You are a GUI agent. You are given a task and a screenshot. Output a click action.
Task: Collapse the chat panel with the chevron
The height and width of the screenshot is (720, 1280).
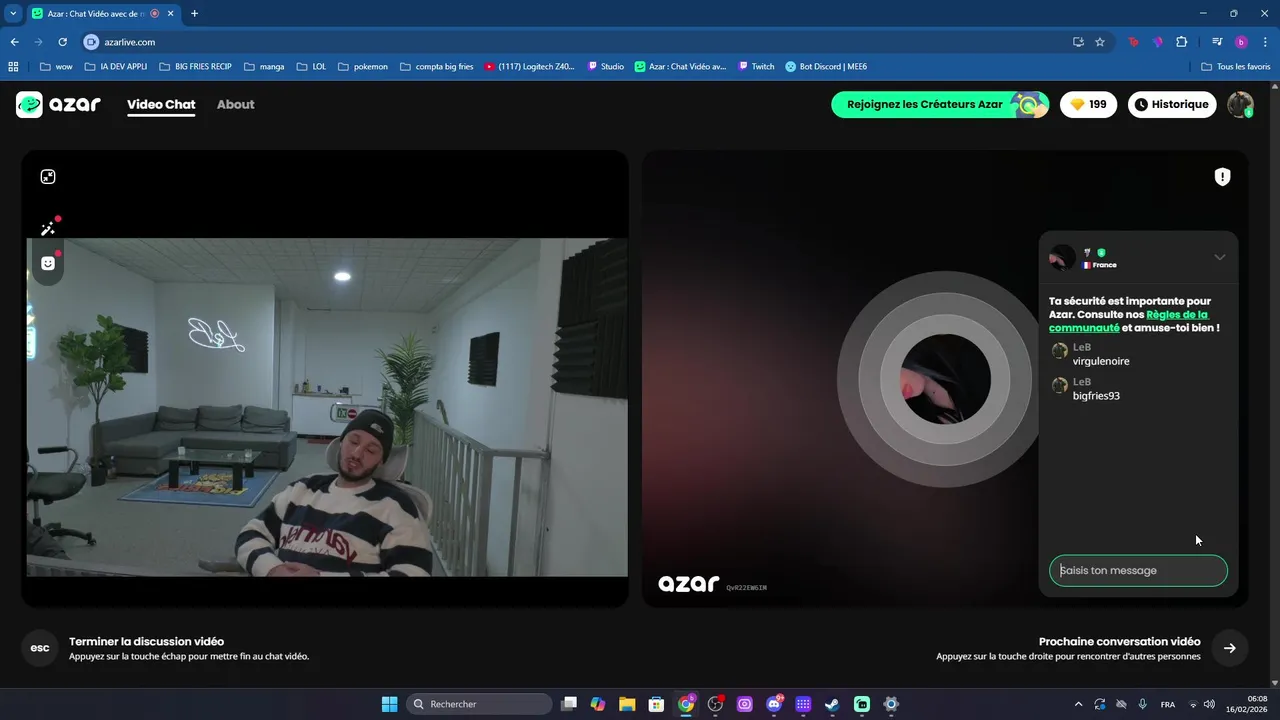pos(1219,257)
